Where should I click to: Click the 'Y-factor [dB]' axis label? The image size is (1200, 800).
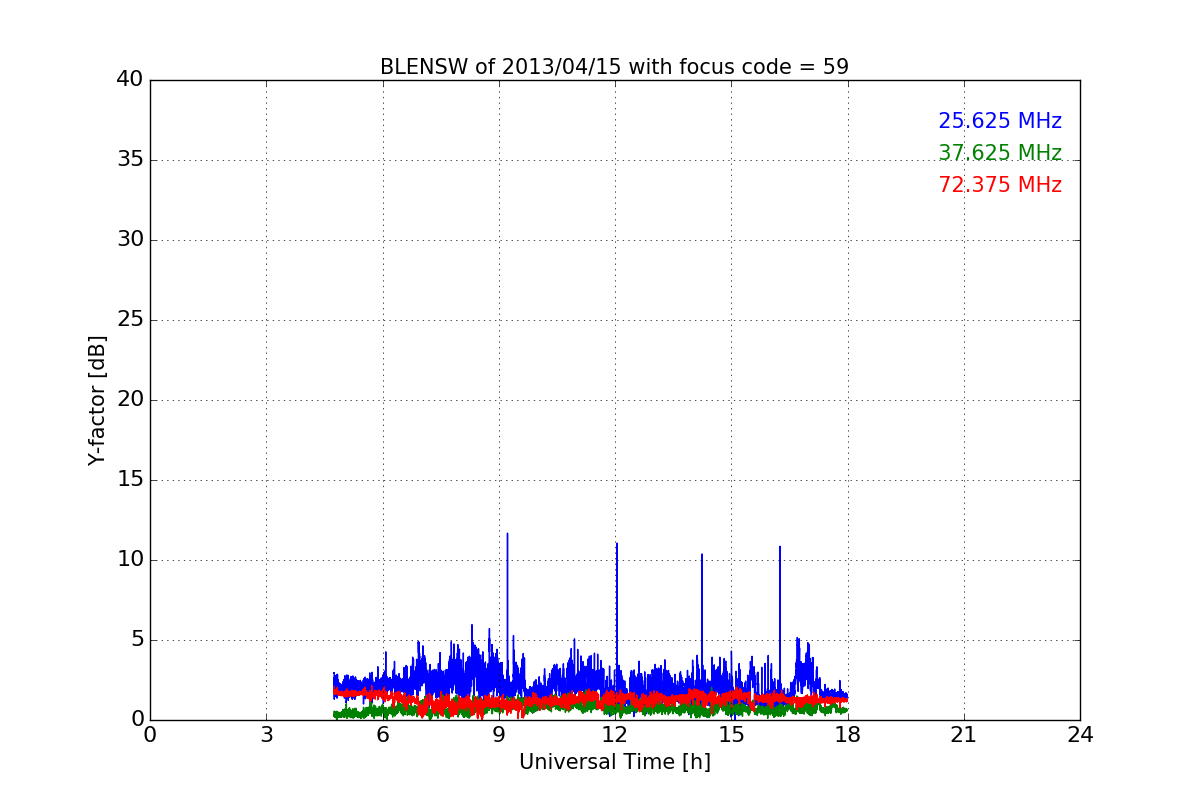(97, 400)
